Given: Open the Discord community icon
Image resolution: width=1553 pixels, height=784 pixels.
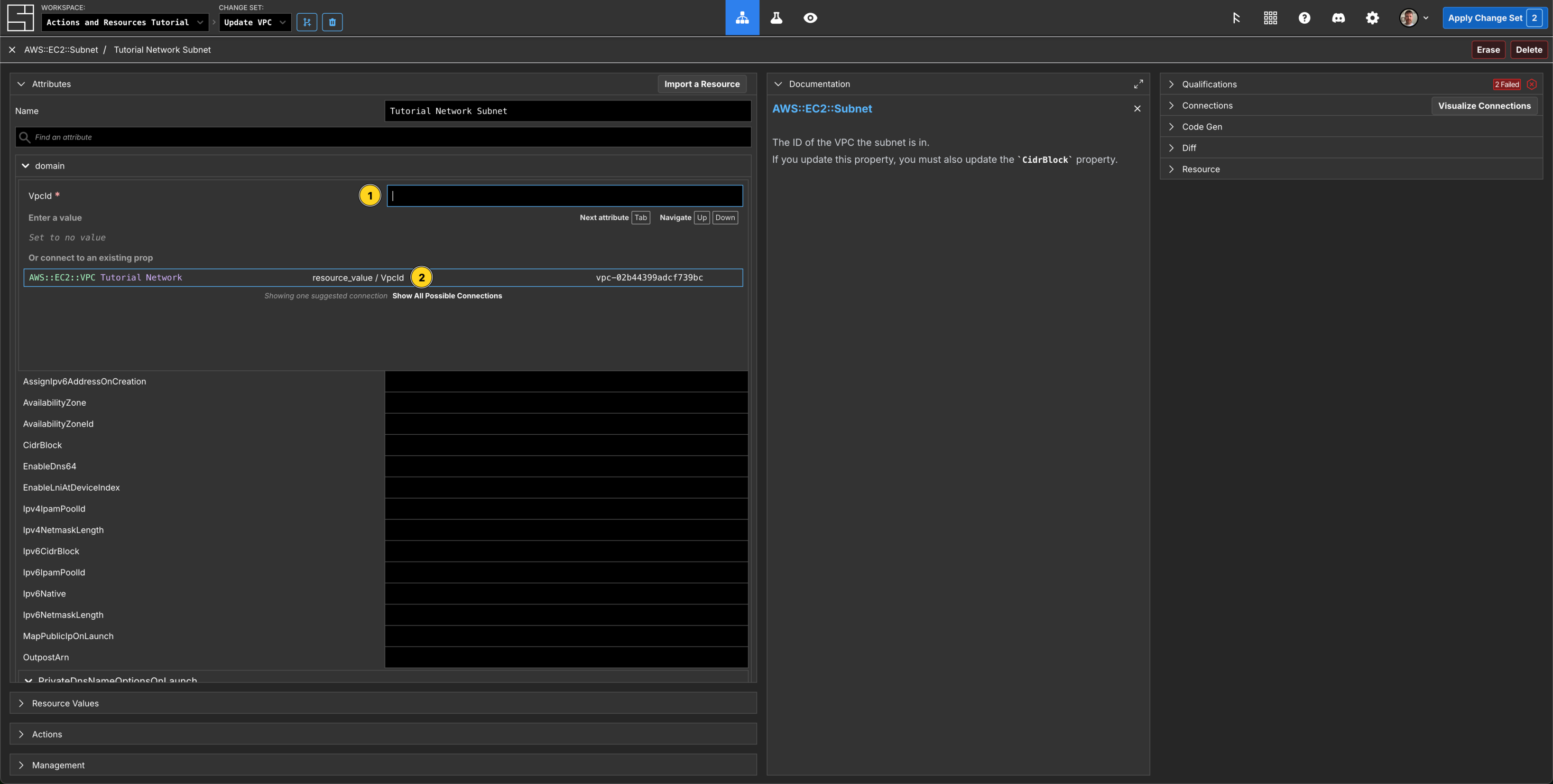Looking at the screenshot, I should 1338,18.
